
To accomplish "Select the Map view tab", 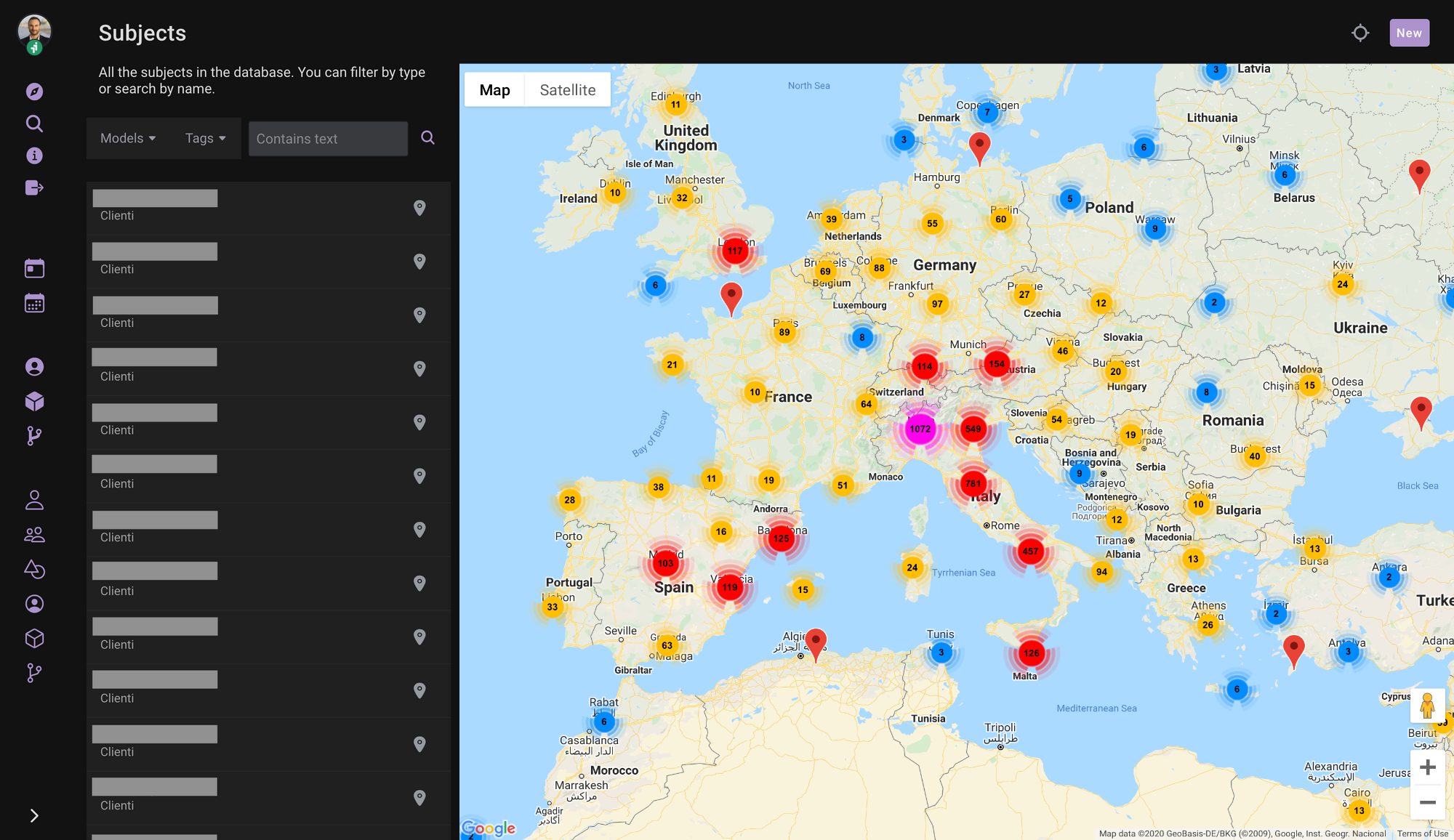I will point(494,90).
